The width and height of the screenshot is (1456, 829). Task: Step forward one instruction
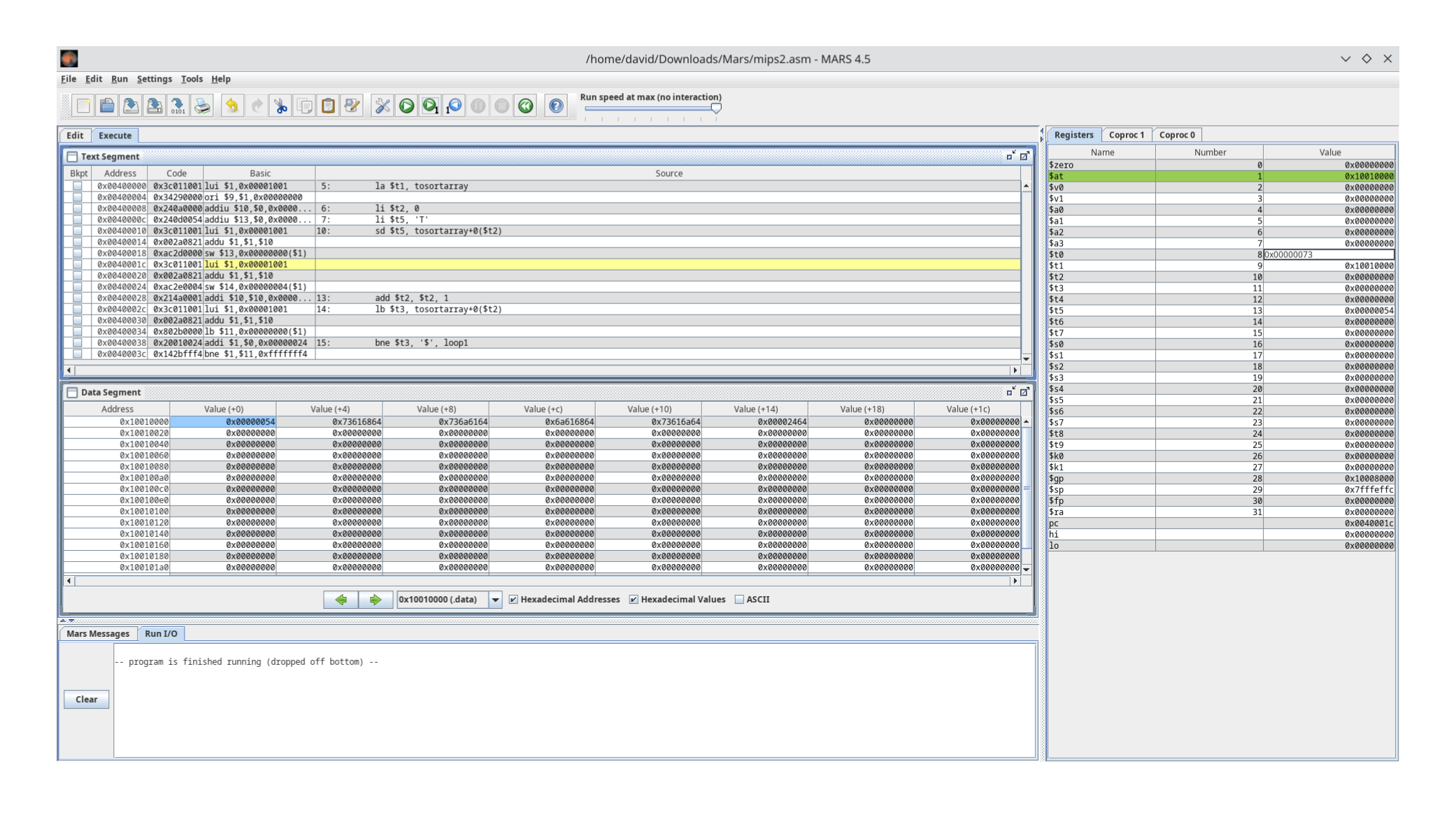430,106
